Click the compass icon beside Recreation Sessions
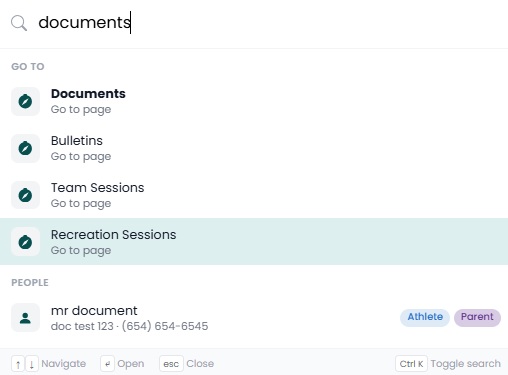This screenshot has width=508, height=375. tap(25, 242)
